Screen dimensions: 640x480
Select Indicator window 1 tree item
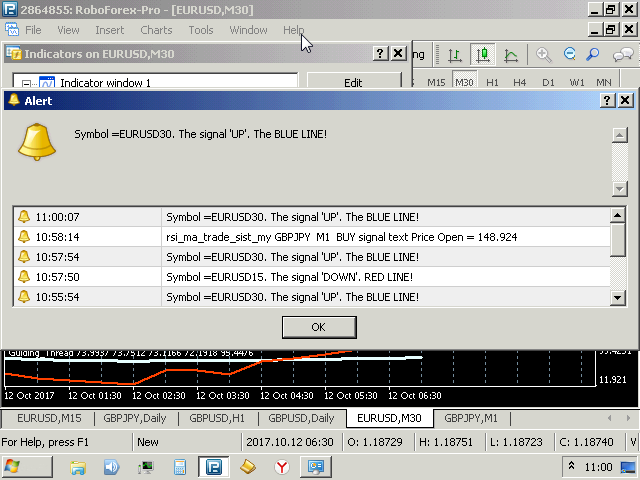click(x=105, y=83)
